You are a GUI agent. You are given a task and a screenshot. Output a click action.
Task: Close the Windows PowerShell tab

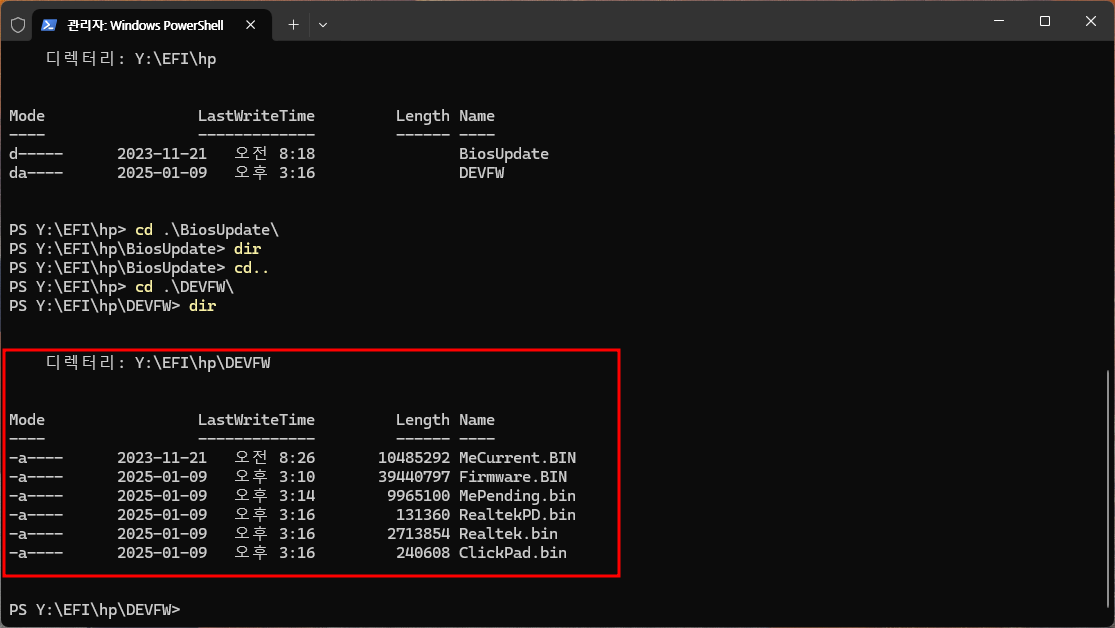click(x=250, y=25)
